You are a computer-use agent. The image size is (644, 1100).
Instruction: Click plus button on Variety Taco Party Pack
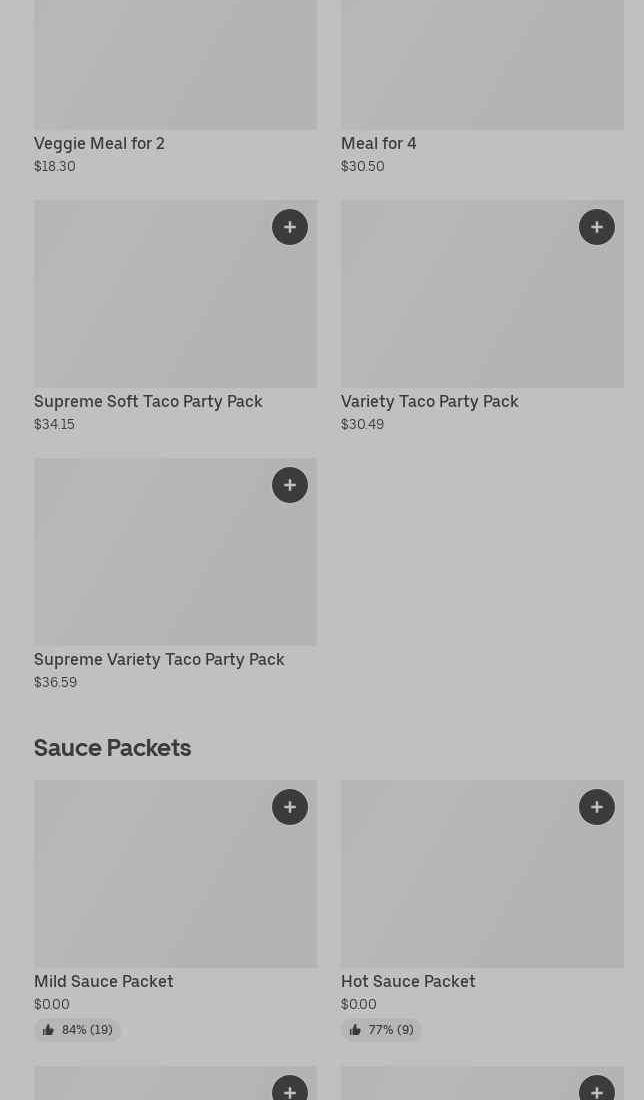tap(597, 227)
